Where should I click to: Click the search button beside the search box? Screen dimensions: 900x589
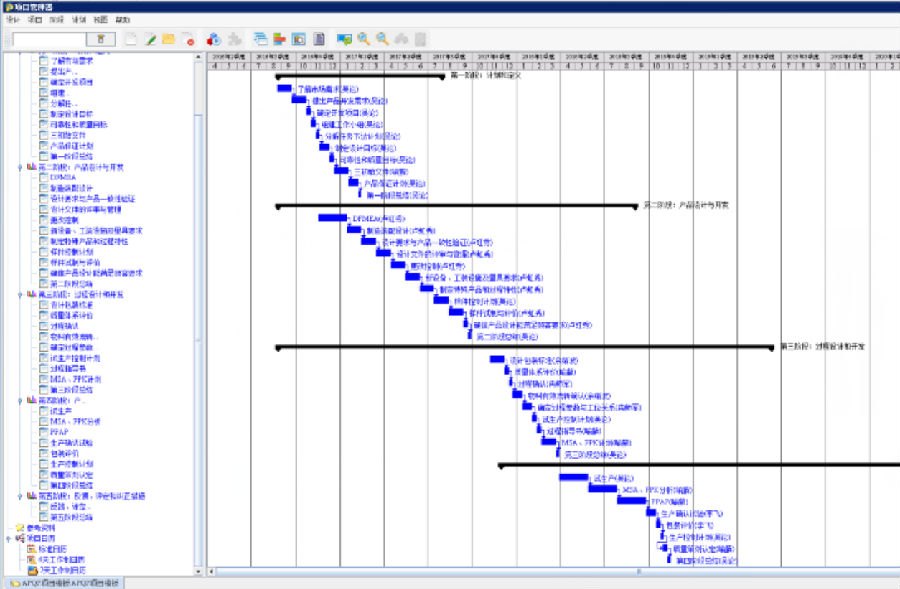click(x=100, y=39)
